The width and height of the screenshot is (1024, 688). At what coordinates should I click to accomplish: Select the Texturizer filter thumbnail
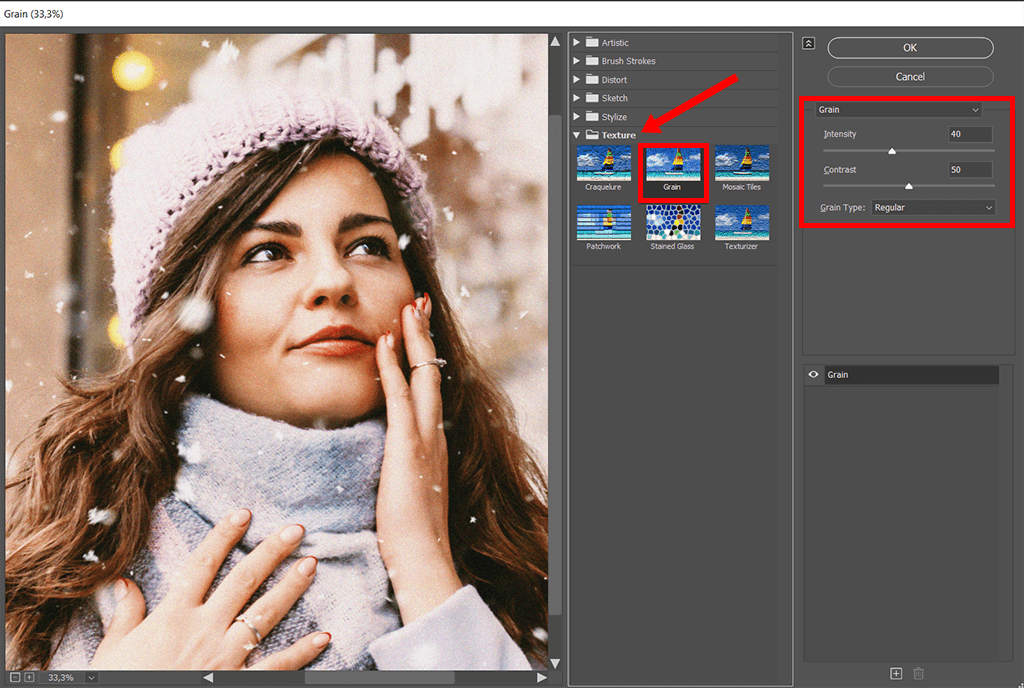[x=742, y=223]
